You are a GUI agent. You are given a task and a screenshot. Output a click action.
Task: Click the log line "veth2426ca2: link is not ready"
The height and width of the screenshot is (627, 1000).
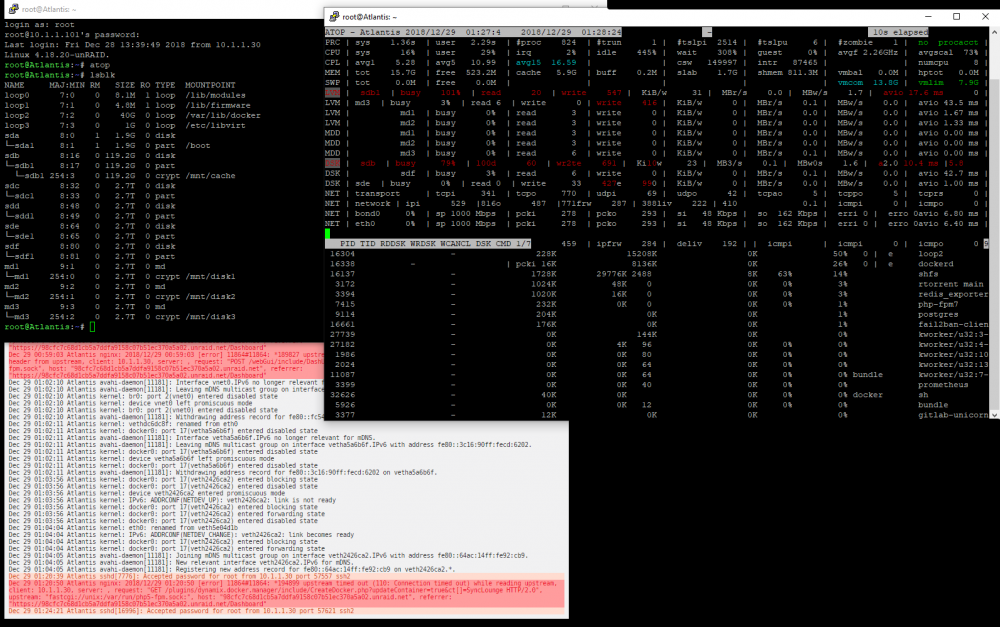pos(172,501)
